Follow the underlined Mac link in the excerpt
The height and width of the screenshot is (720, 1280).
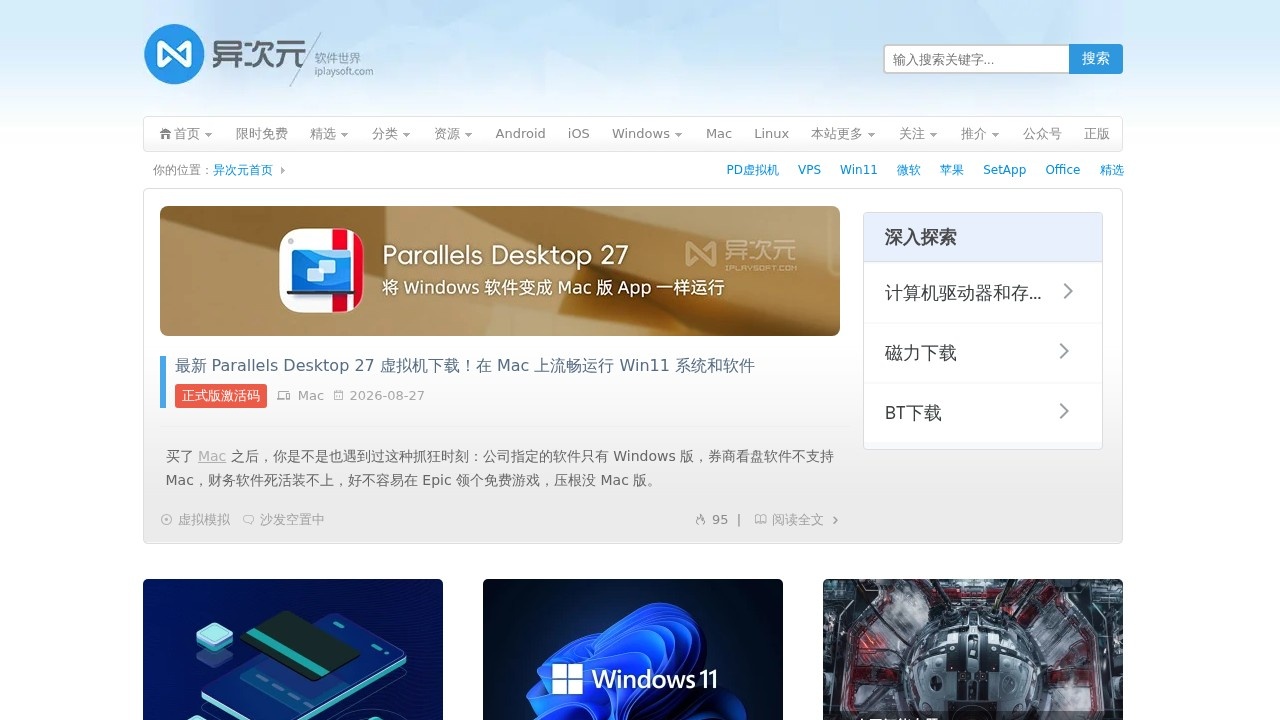212,456
